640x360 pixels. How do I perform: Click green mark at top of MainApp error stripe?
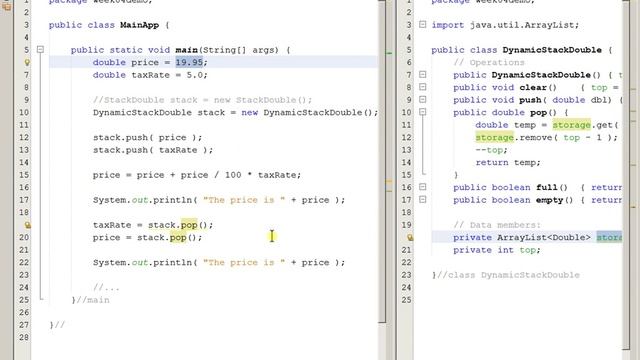point(389,53)
